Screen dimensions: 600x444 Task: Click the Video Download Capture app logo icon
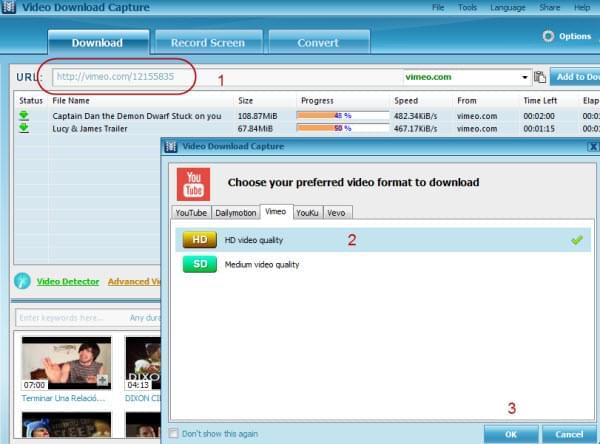tap(8, 7)
